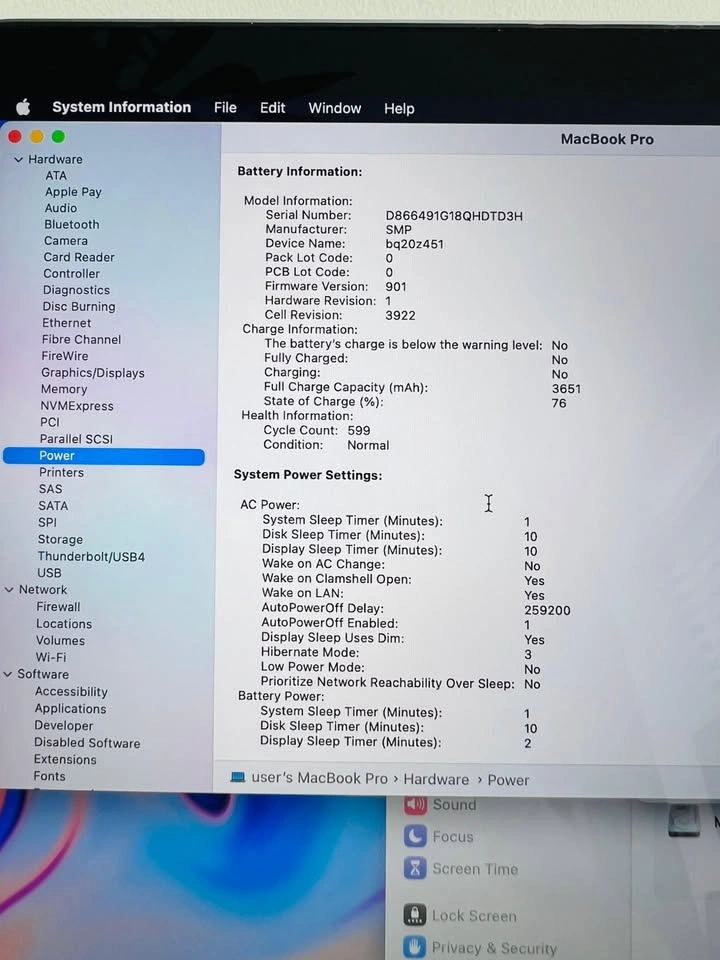Viewport: 720px width, 960px height.
Task: Open the File menu
Action: point(225,108)
